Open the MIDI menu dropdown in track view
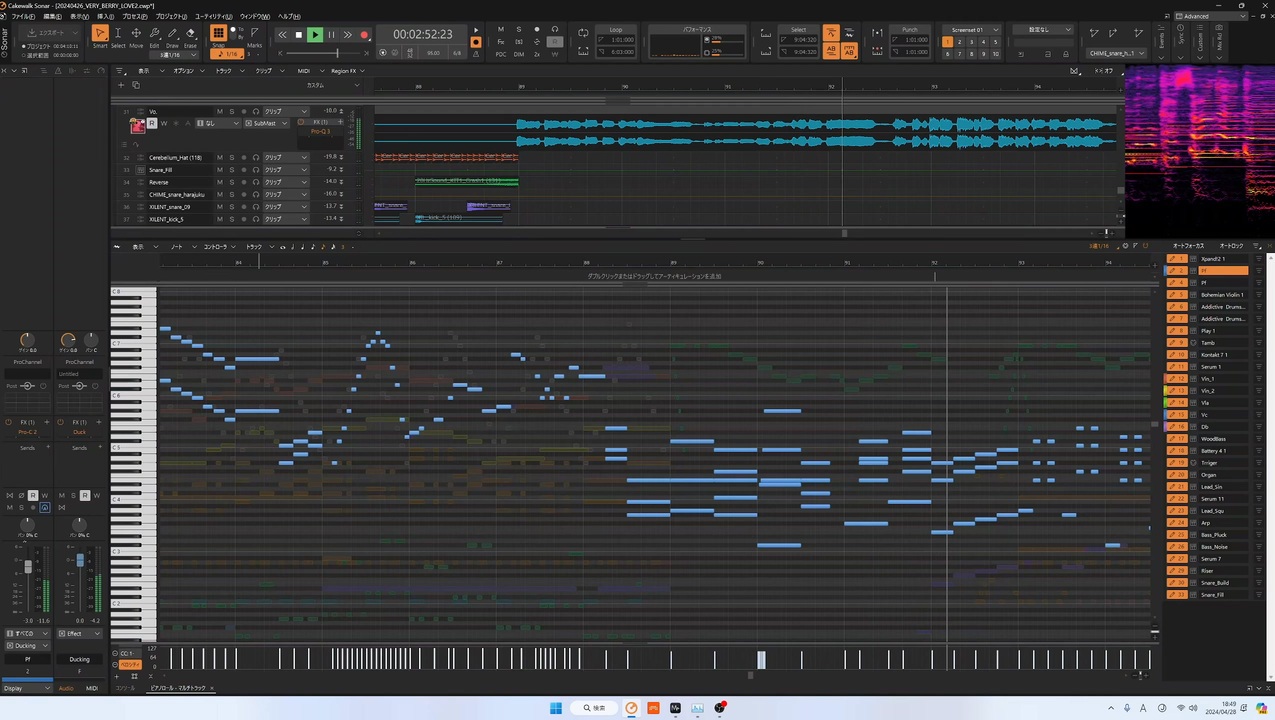Viewport: 1275px width, 720px height. pos(306,71)
